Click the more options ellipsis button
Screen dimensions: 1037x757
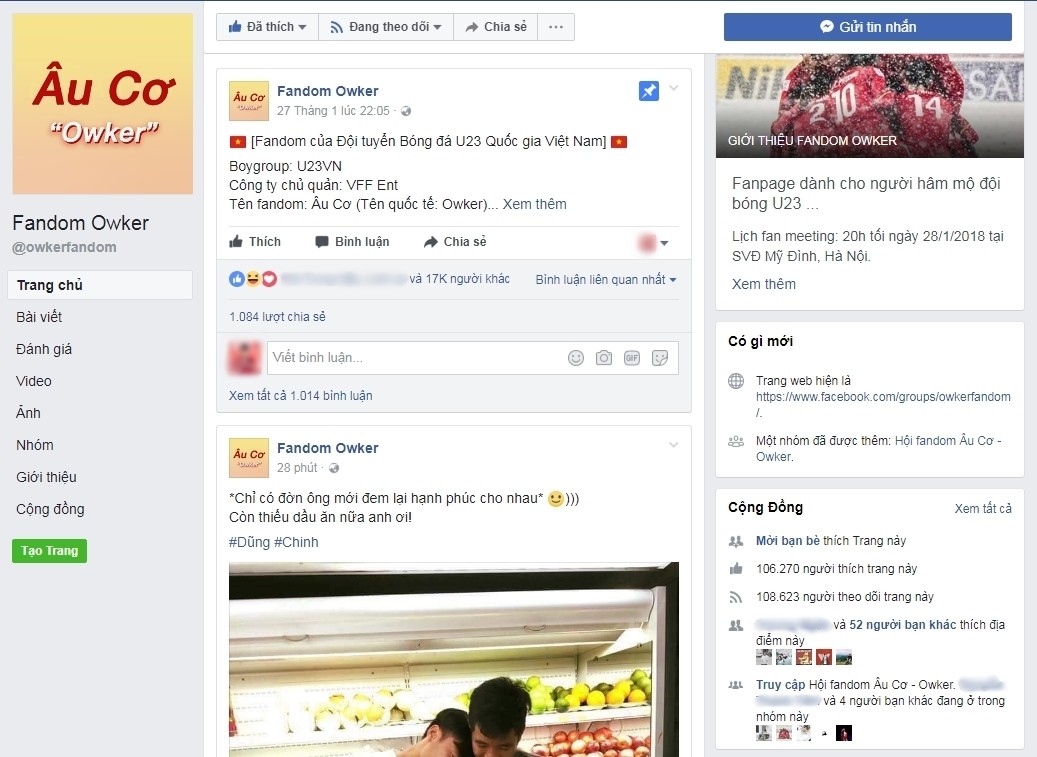[556, 27]
